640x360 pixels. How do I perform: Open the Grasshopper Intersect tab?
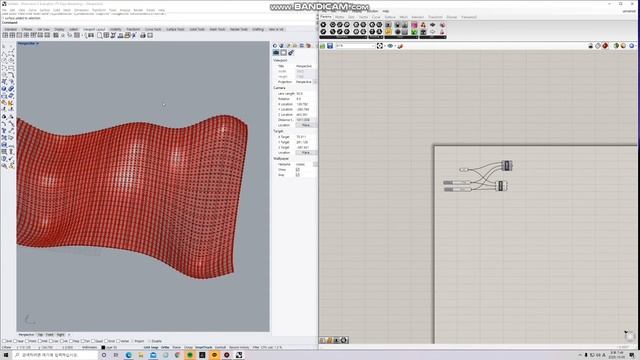pyautogui.click(x=417, y=17)
